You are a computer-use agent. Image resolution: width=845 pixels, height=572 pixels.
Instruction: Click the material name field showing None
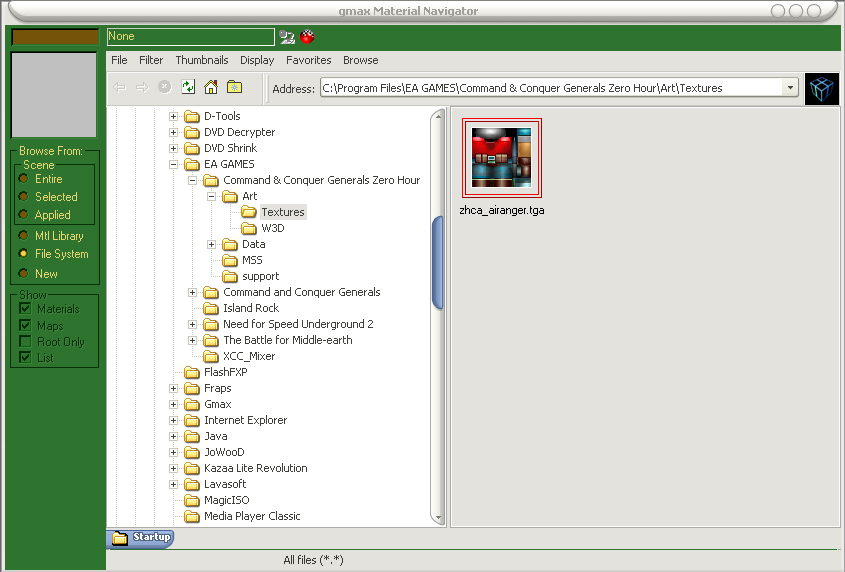tap(191, 37)
